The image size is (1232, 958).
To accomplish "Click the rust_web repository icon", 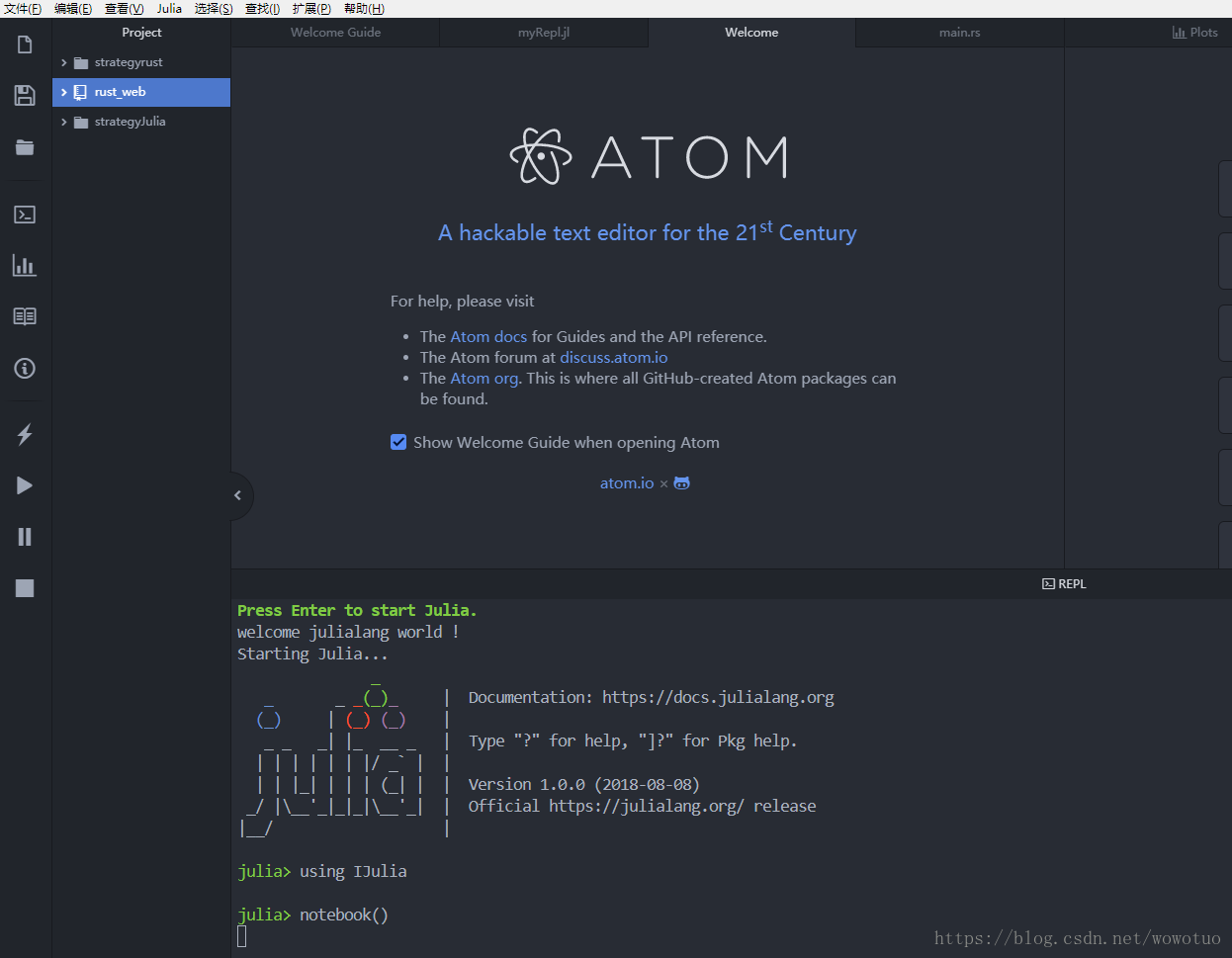I will point(80,92).
